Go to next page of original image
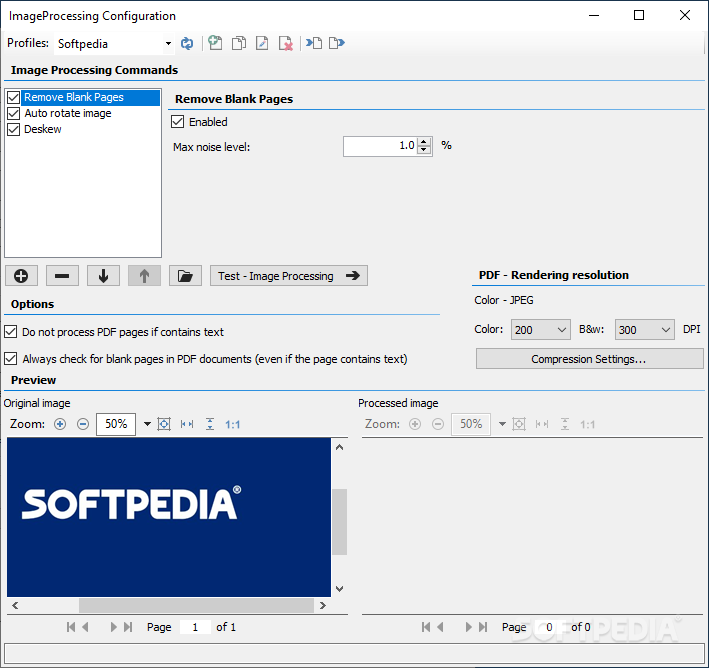The width and height of the screenshot is (709, 668). (113, 627)
